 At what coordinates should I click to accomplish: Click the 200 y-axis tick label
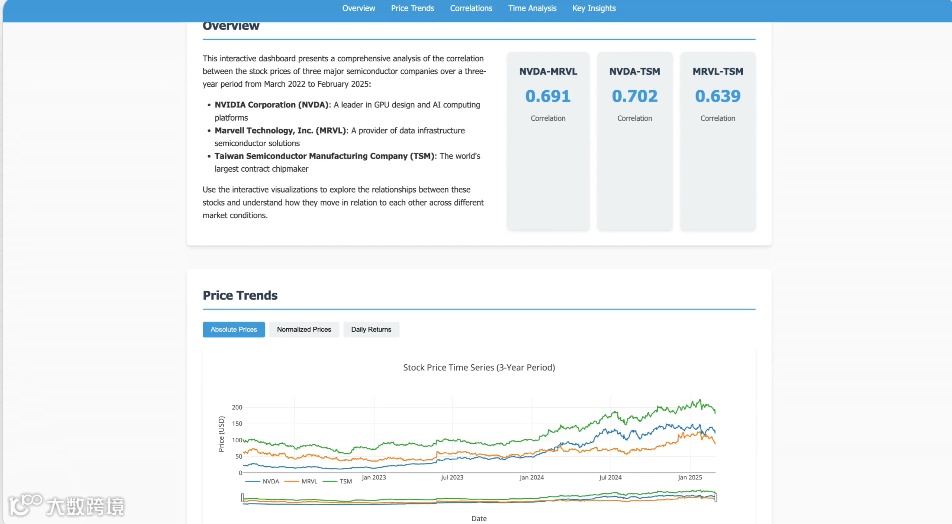click(237, 407)
